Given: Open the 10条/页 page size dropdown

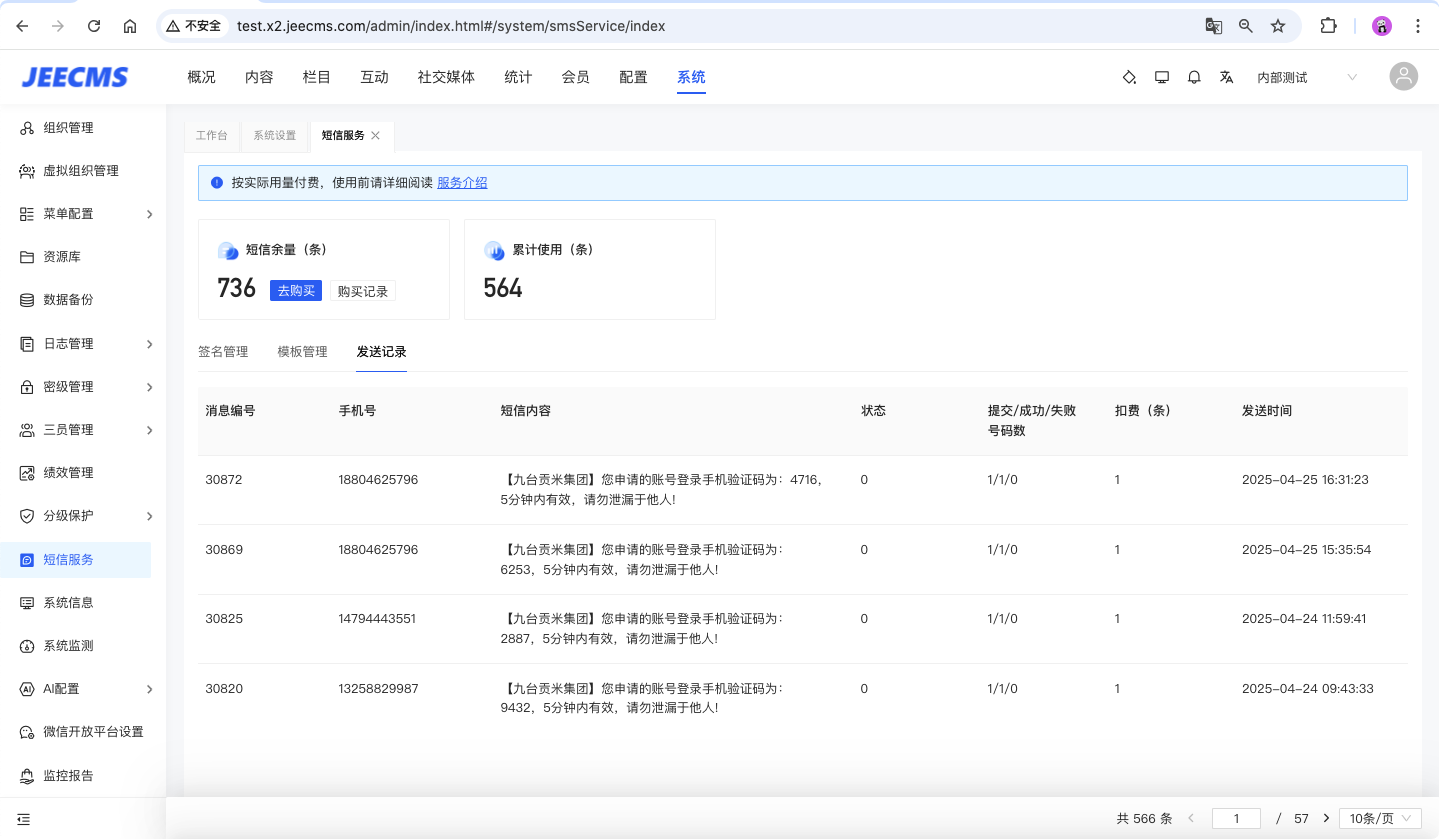Looking at the screenshot, I should click(1380, 818).
